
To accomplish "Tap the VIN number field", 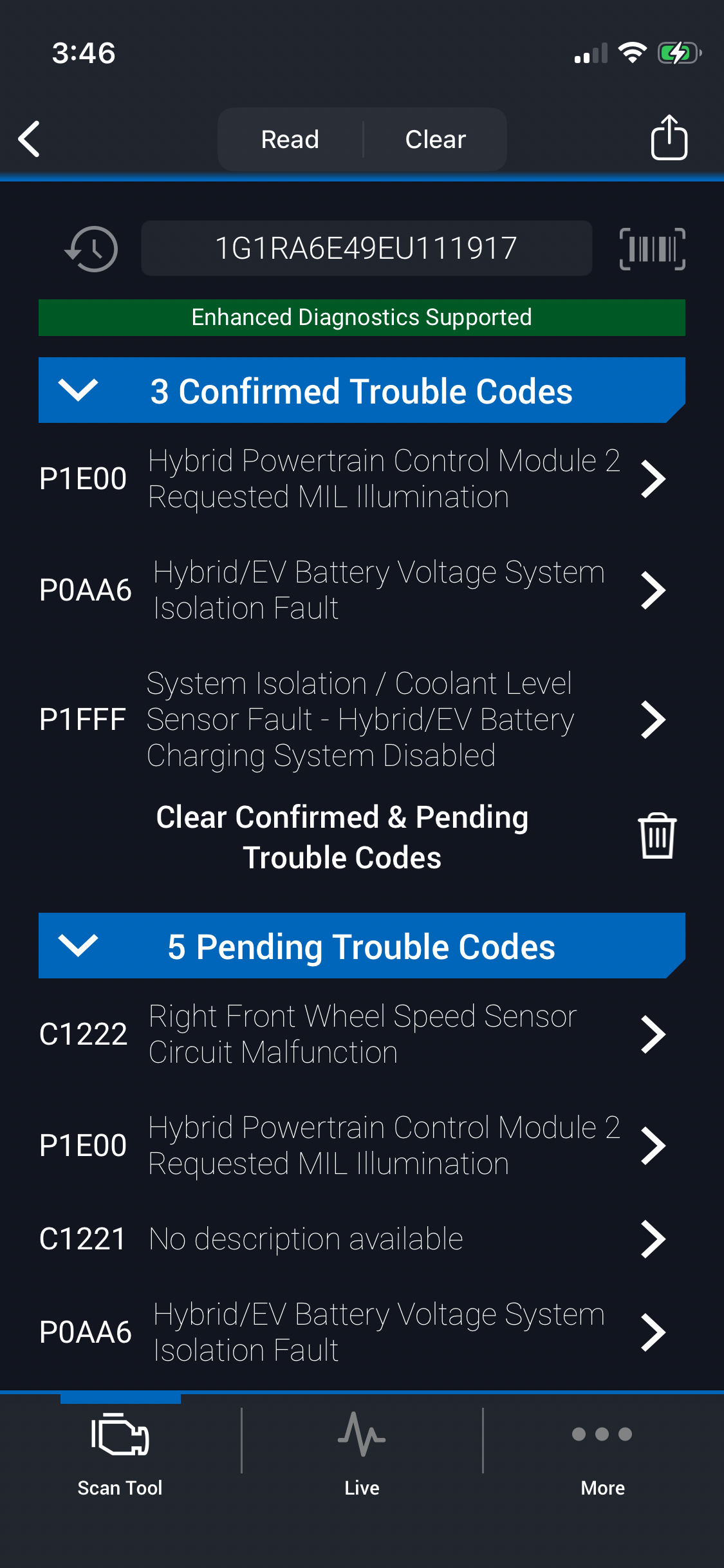I will click(x=366, y=248).
